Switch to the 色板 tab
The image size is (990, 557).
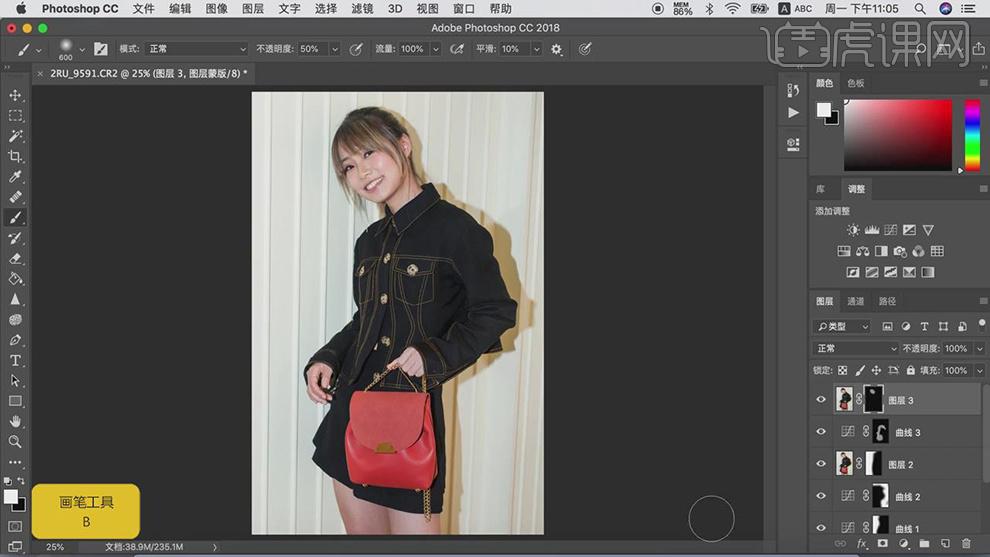pos(856,83)
